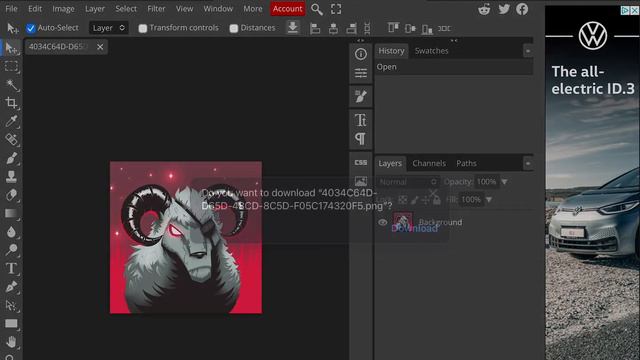
Task: Open the Brush settings panel icon
Action: click(360, 96)
